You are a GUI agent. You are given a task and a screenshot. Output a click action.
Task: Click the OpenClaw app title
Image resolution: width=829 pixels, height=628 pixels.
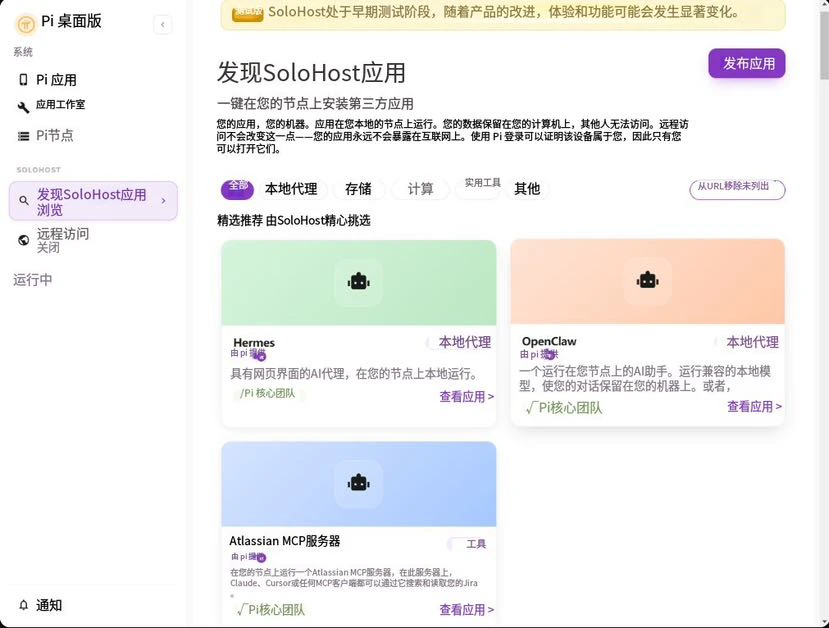[549, 341]
